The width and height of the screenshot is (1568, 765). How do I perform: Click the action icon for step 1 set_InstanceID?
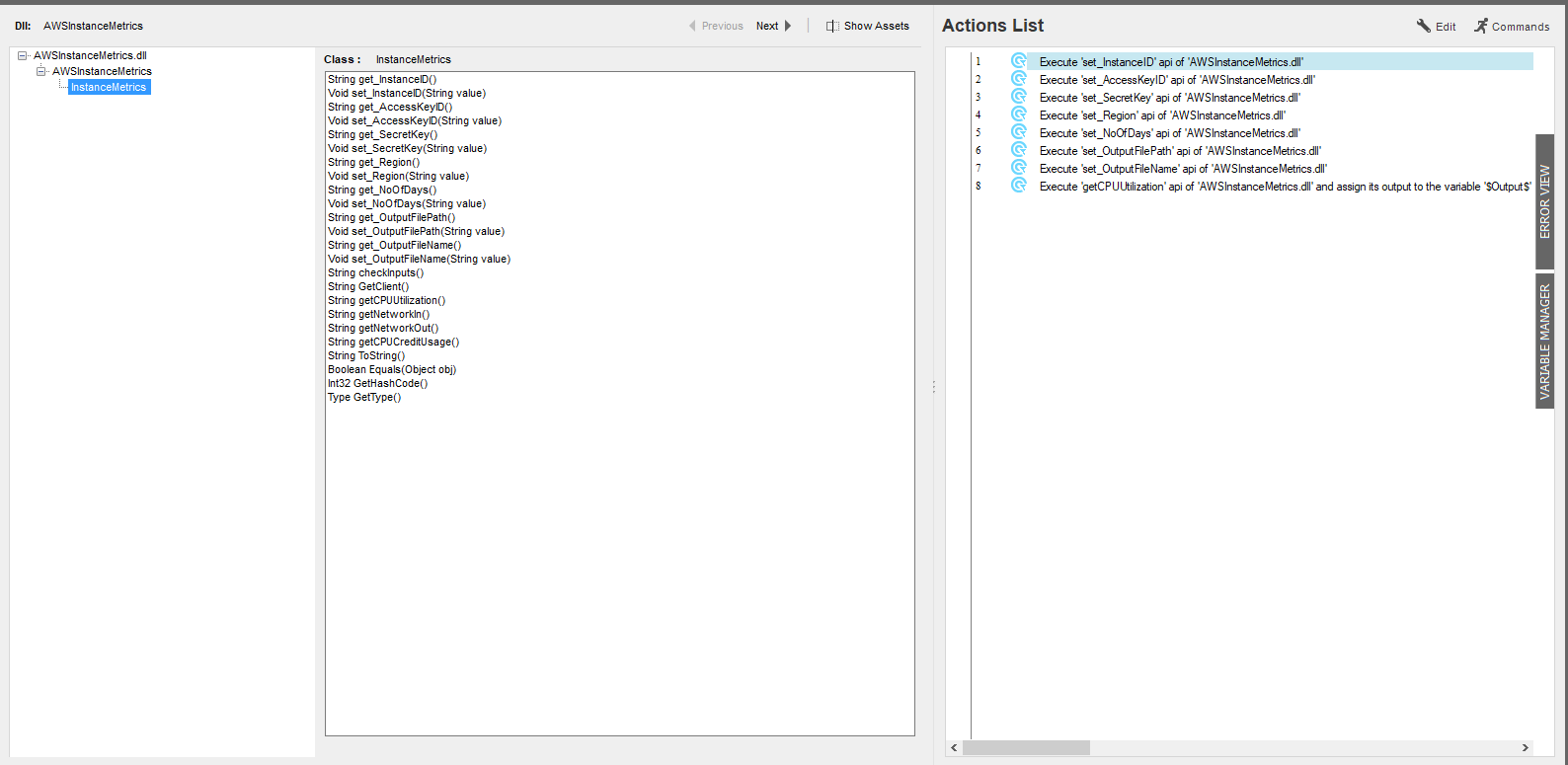pos(1018,61)
